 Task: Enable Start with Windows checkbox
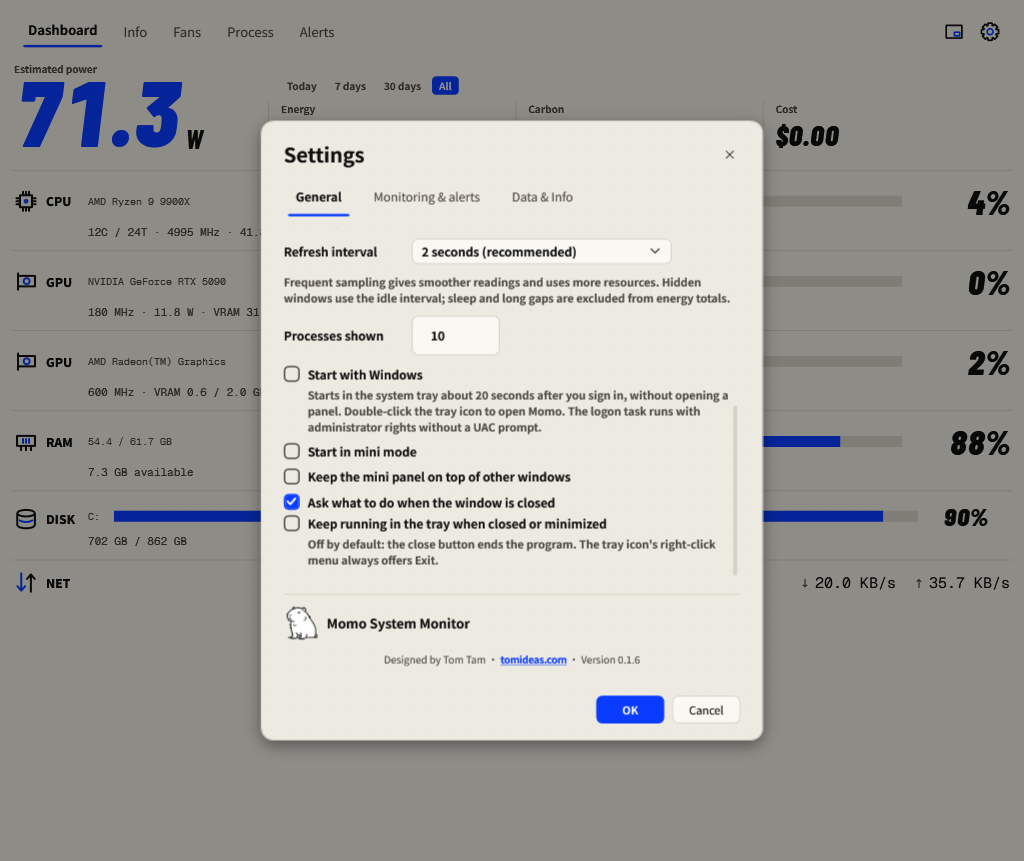click(x=292, y=374)
